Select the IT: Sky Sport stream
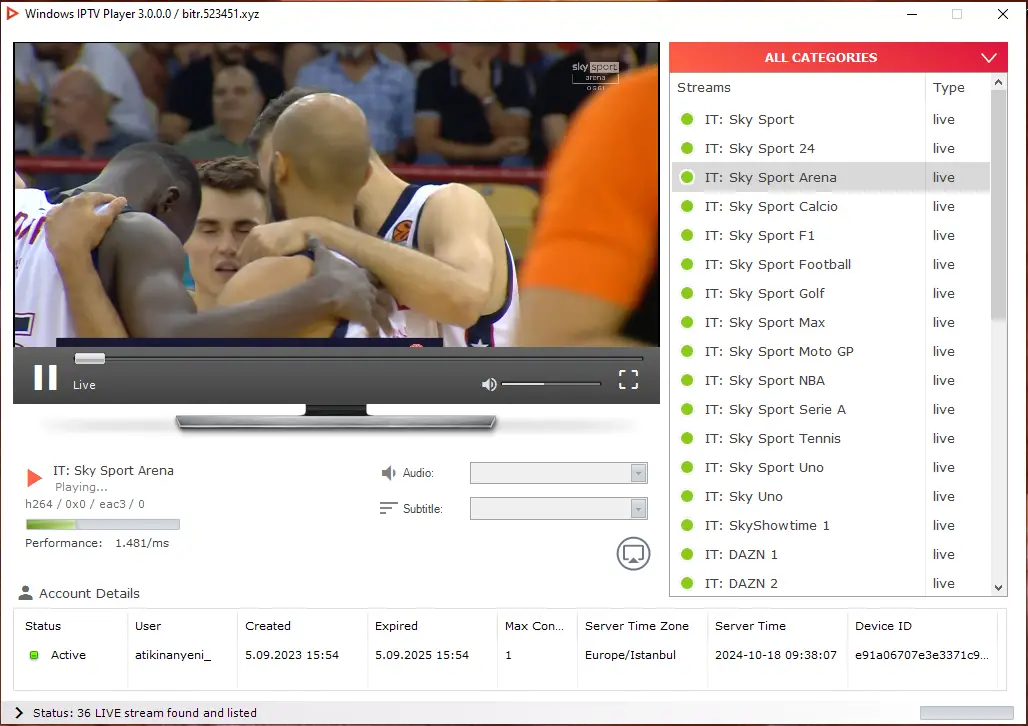The image size is (1028, 726). [830, 119]
